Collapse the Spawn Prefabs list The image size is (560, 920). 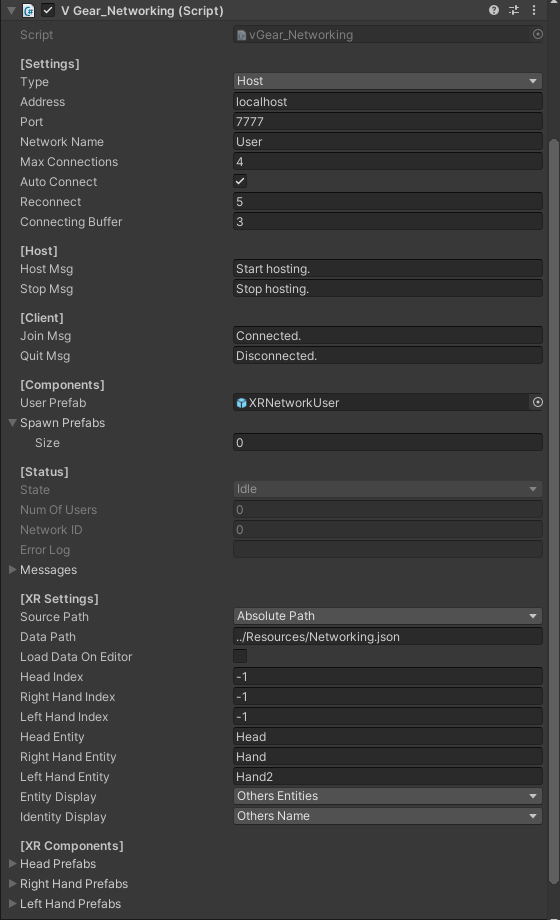[x=12, y=422]
